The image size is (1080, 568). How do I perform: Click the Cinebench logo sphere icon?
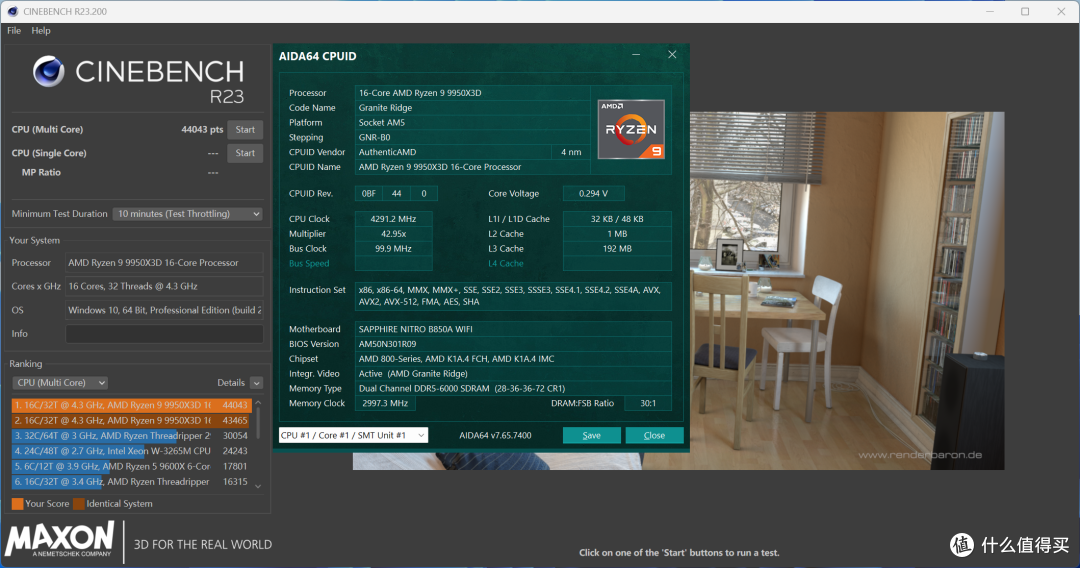click(48, 72)
